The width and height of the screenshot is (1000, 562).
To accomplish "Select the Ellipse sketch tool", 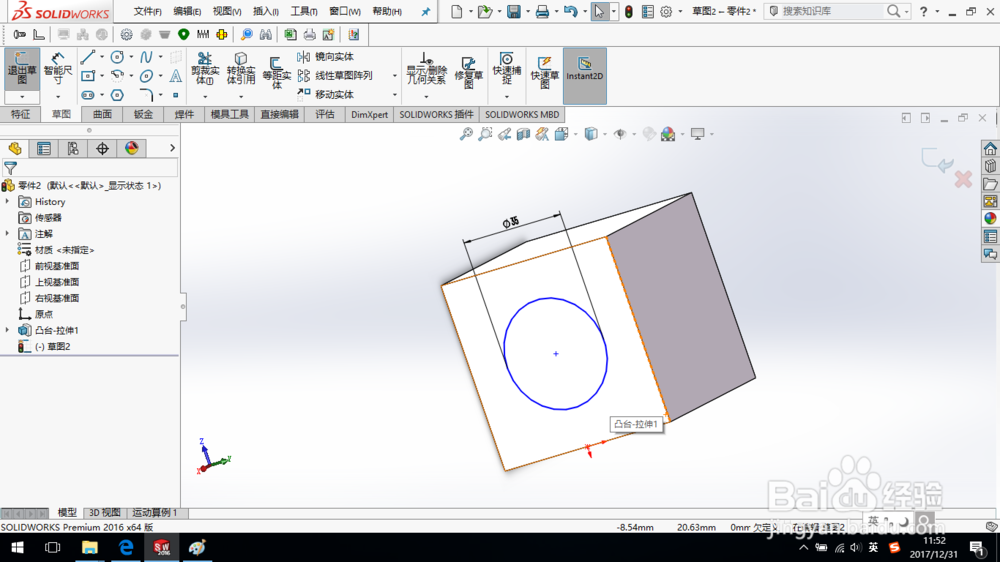I will (x=146, y=76).
